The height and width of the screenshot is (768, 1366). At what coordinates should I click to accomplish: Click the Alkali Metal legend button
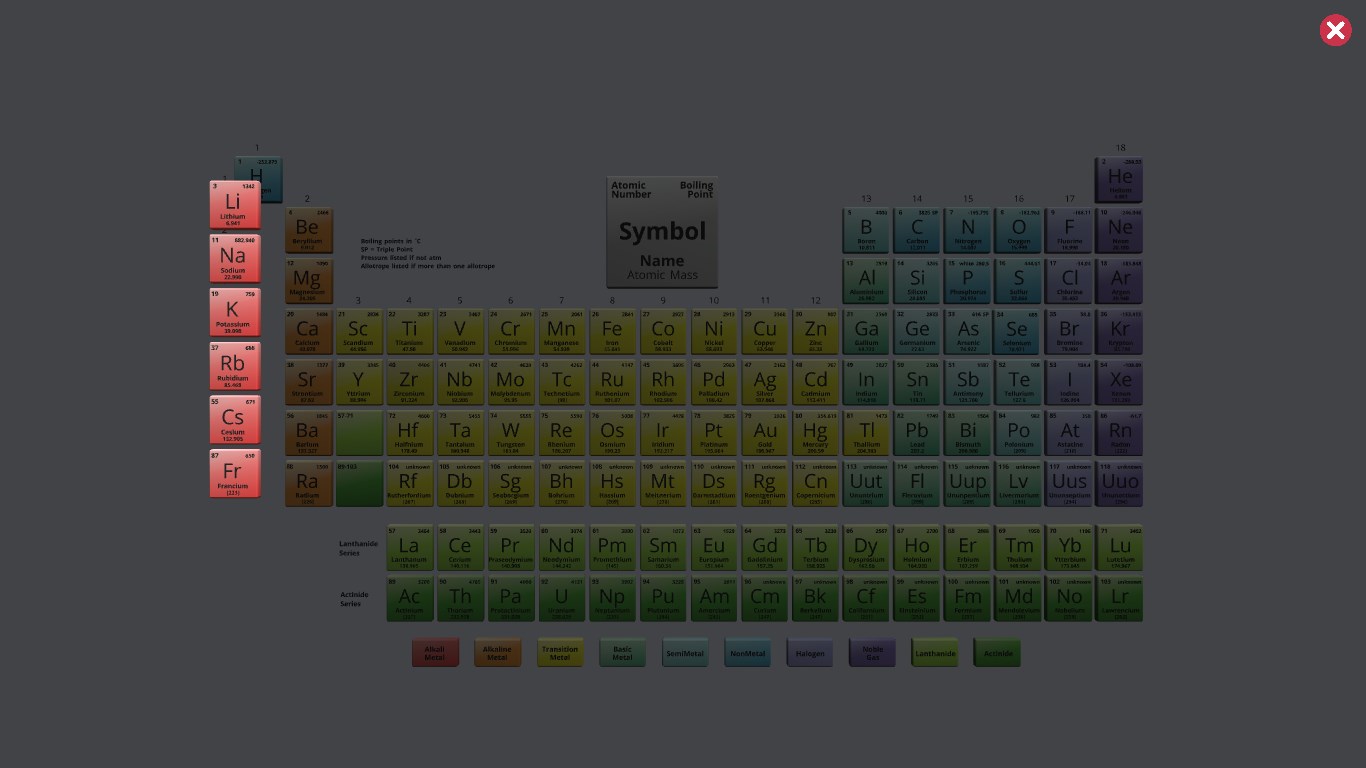(x=435, y=653)
